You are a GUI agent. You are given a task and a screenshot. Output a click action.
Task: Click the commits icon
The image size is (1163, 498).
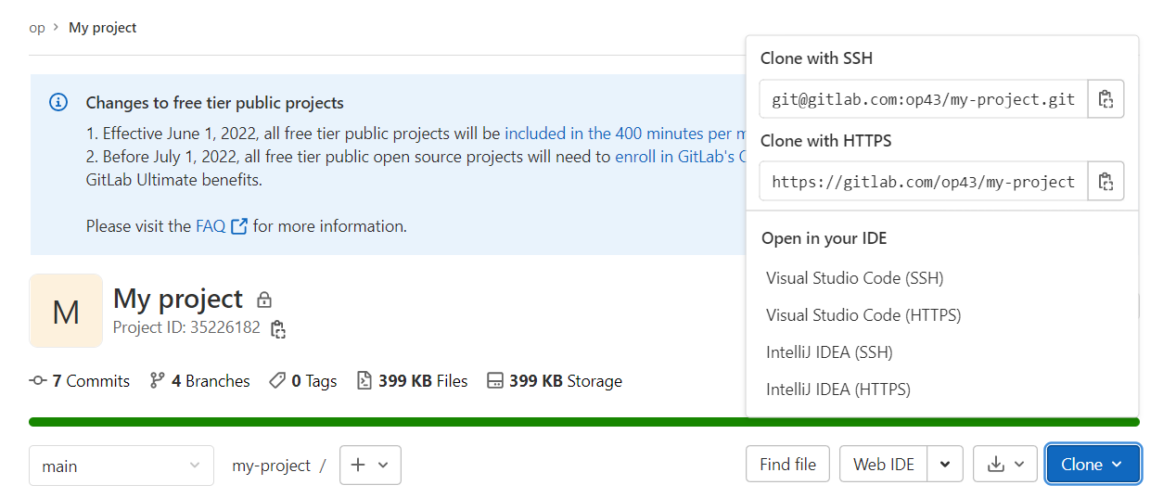(x=38, y=381)
